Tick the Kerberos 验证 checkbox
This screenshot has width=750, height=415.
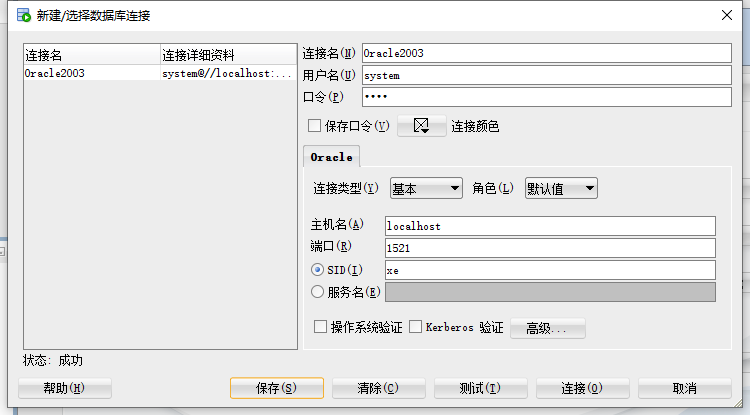416,327
